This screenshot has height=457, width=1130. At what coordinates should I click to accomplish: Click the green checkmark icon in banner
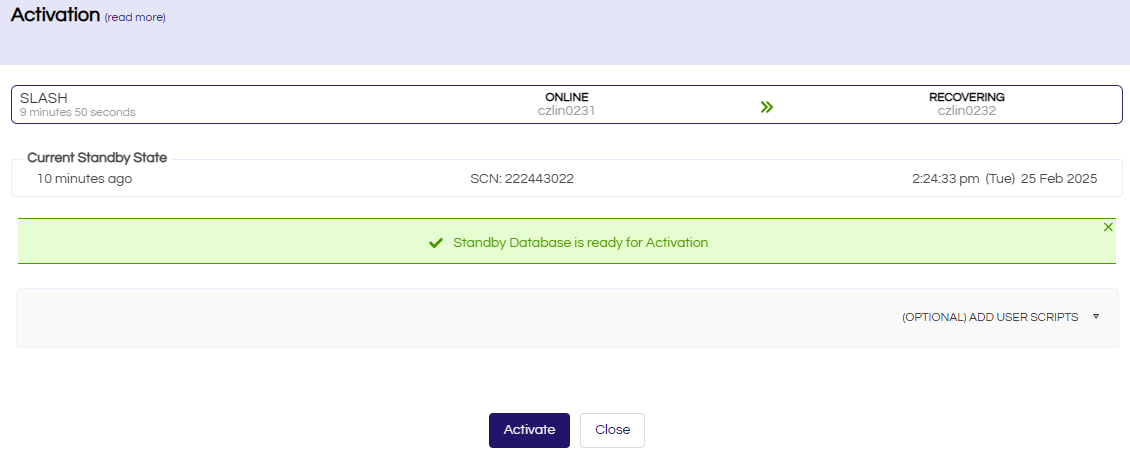pyautogui.click(x=435, y=243)
